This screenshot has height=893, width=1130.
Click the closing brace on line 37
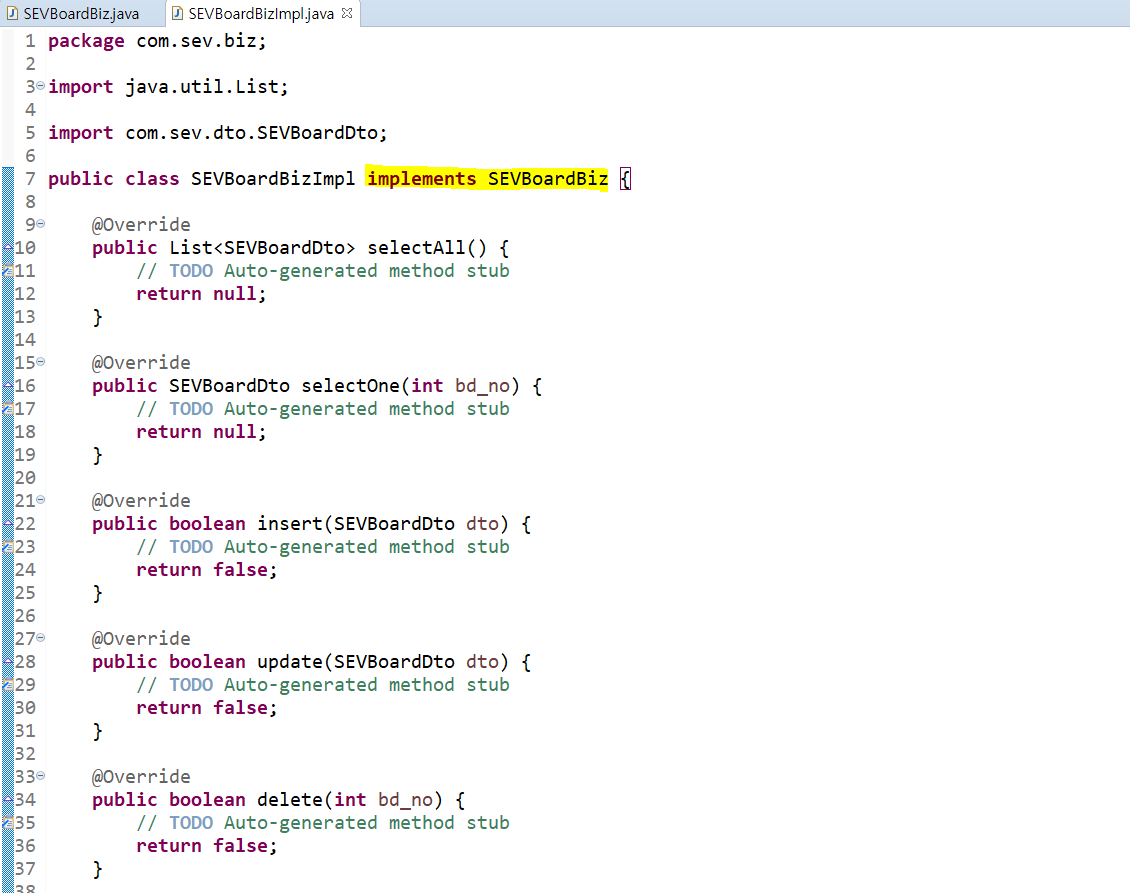tap(97, 869)
